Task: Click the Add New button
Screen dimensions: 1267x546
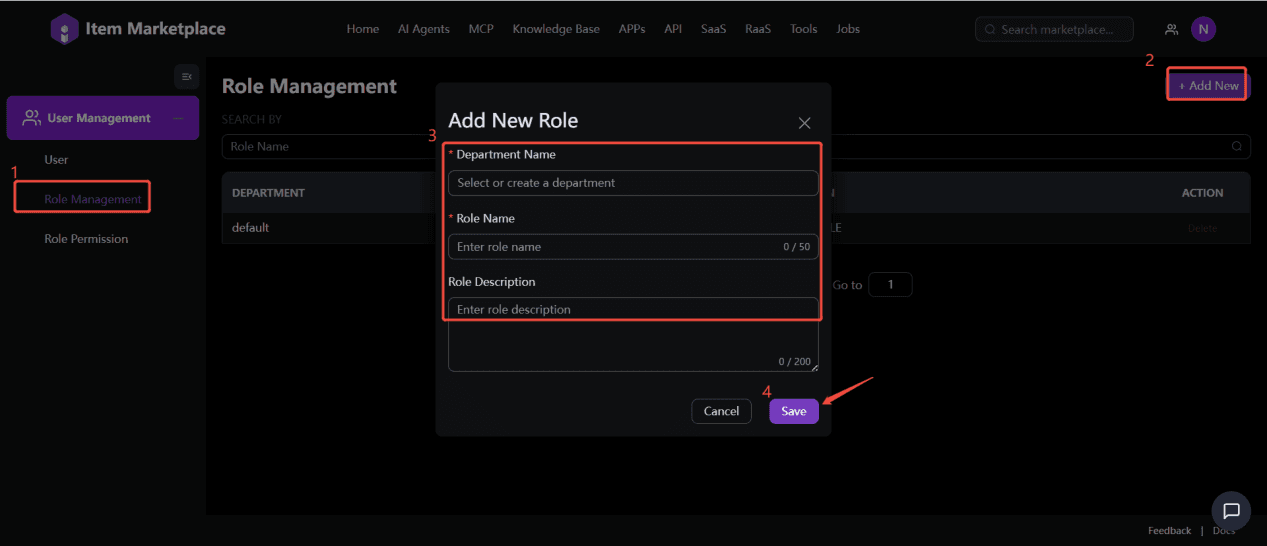Action: [1208, 86]
